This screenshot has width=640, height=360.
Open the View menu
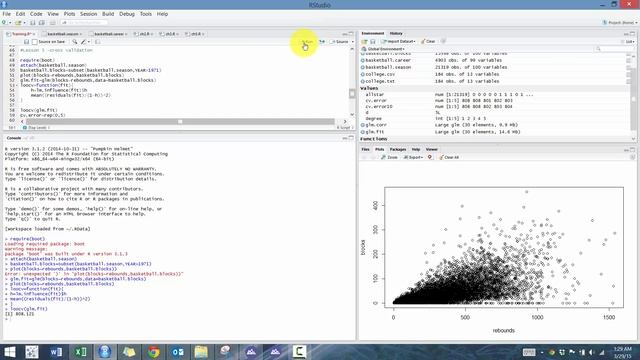pos(53,14)
